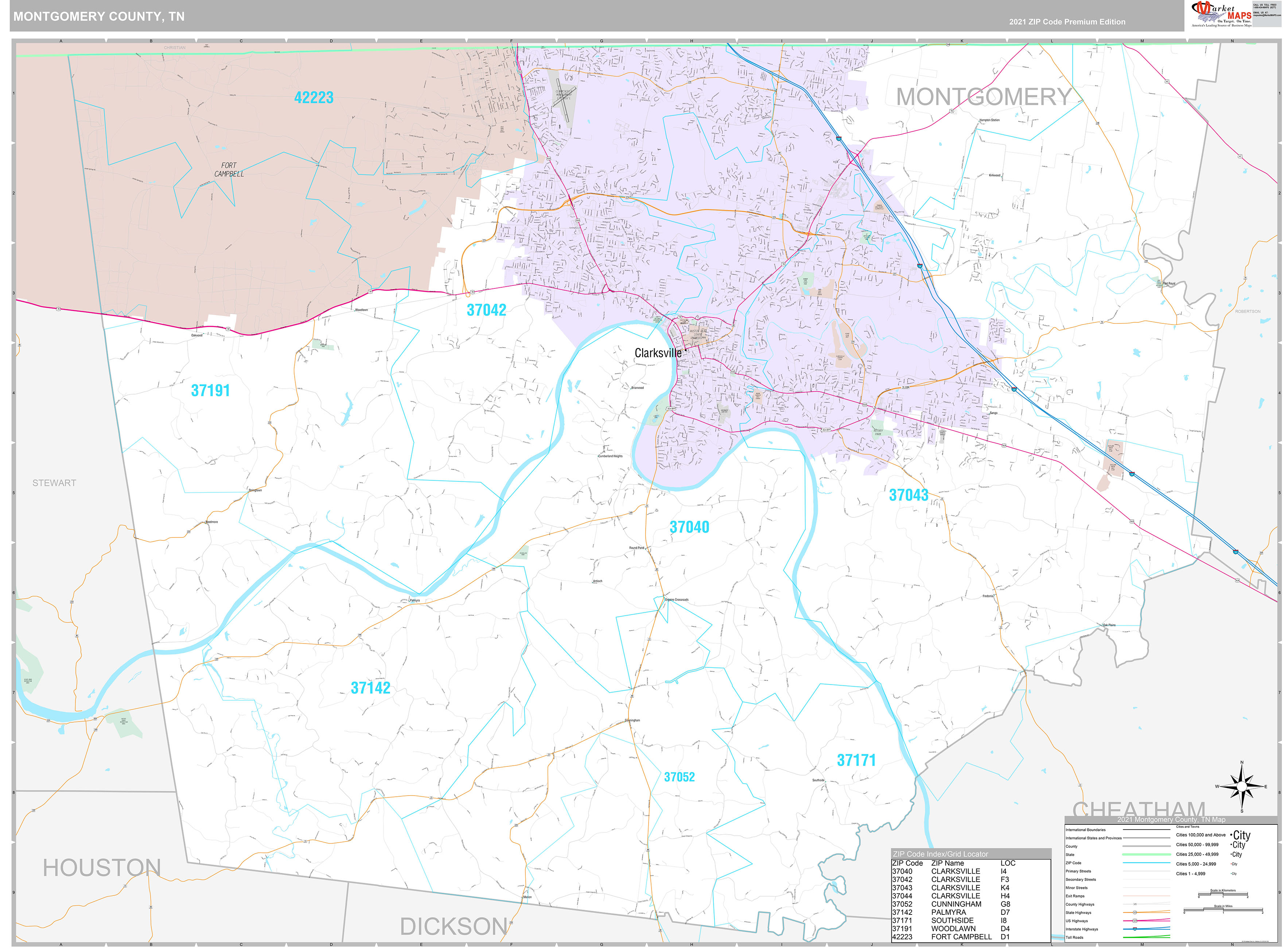Click the 'Secondary Streets' legend label
The image size is (1288, 948).
(1081, 880)
